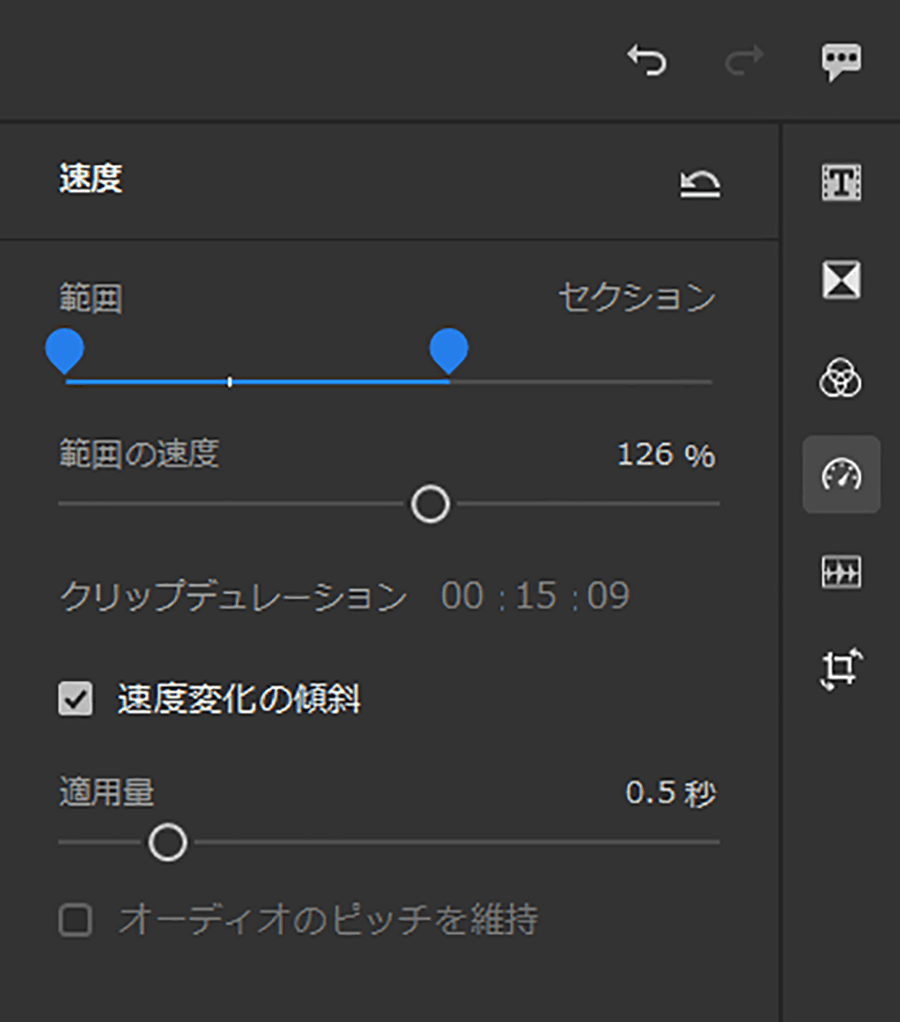Screen dimensions: 900x1022
Task: Uncheck the 速度変化の傾斜 checkbox
Action: [x=76, y=699]
